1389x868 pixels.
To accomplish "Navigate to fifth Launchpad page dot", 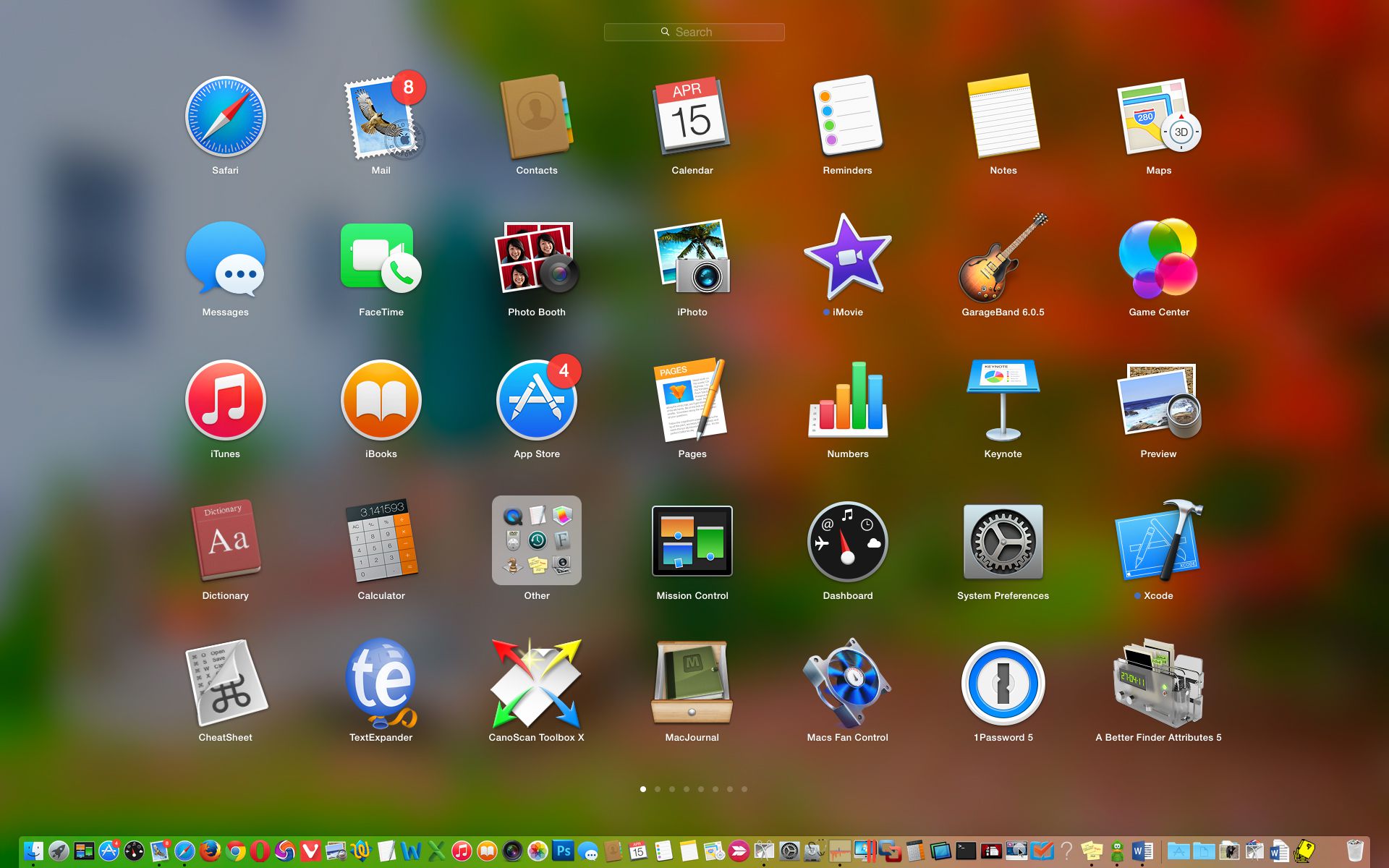I will point(702,789).
